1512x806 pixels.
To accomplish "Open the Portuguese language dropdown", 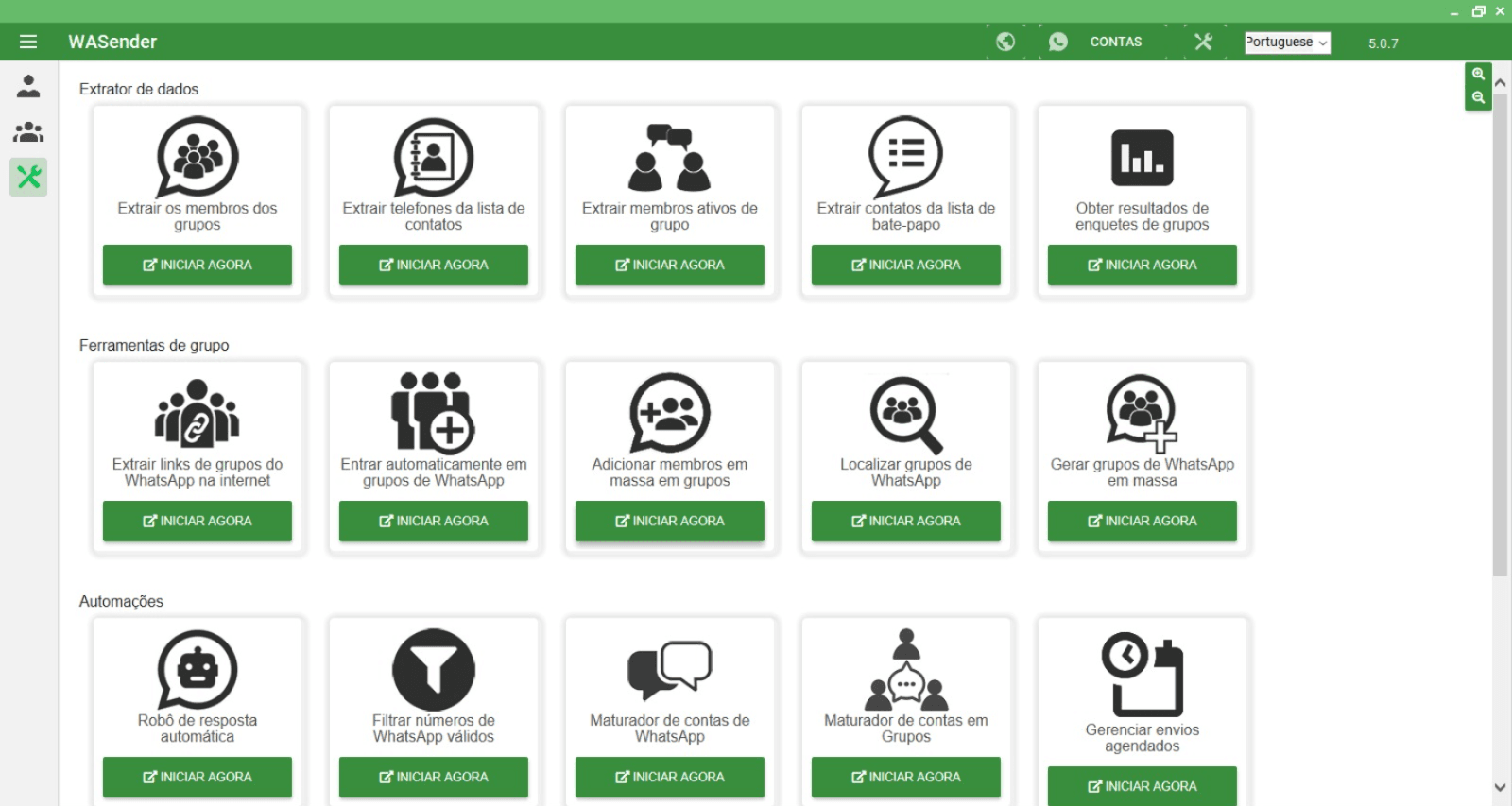I will (x=1287, y=43).
